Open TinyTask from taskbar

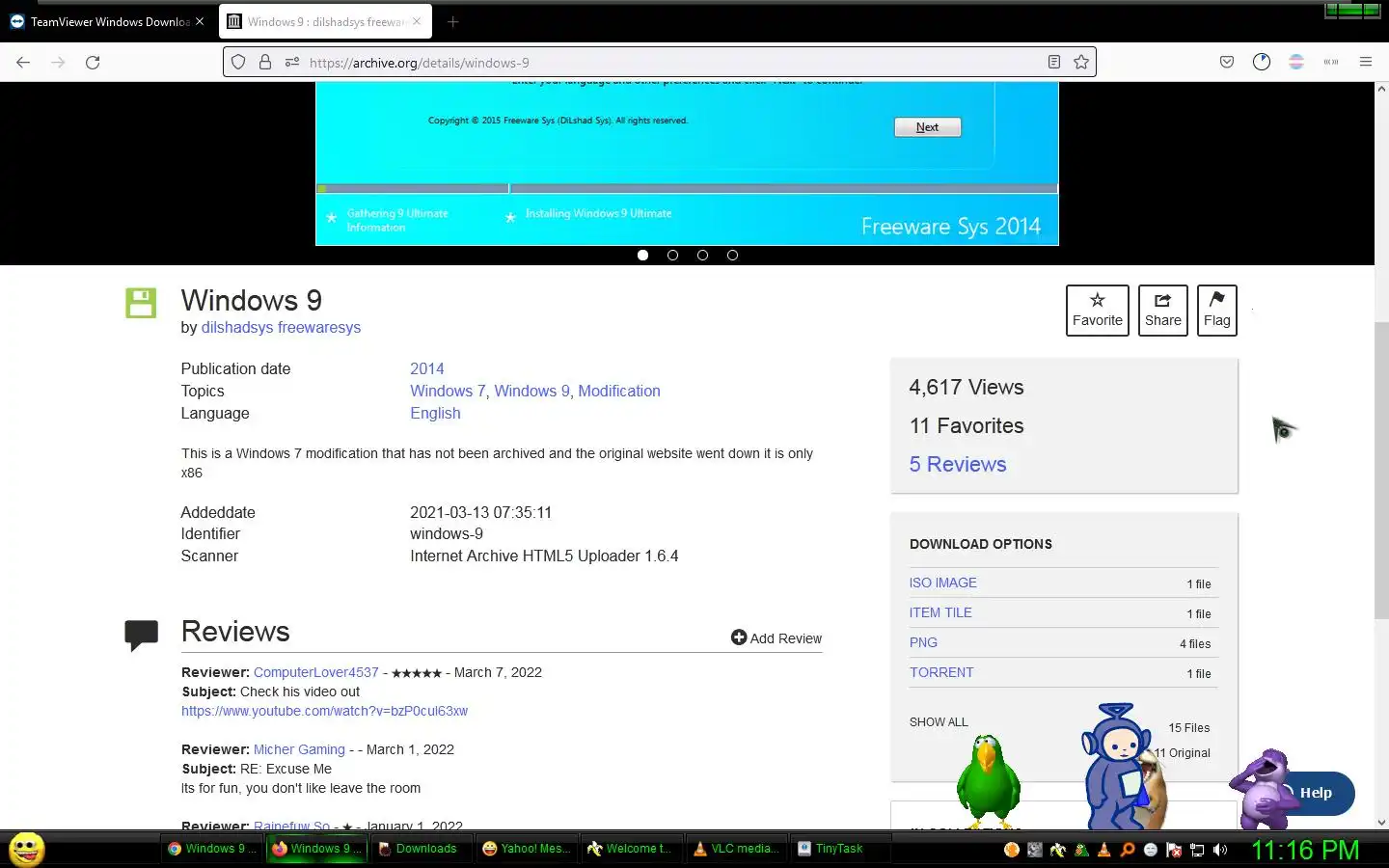tap(839, 849)
